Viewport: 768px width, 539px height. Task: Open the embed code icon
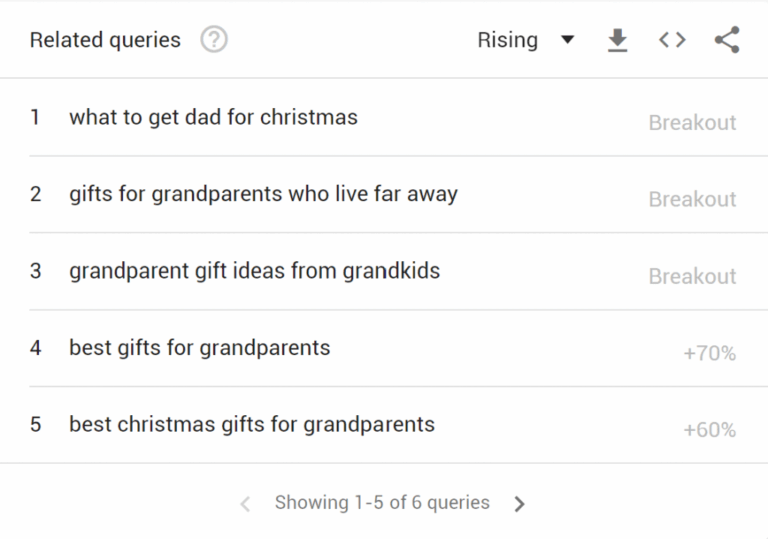click(672, 40)
